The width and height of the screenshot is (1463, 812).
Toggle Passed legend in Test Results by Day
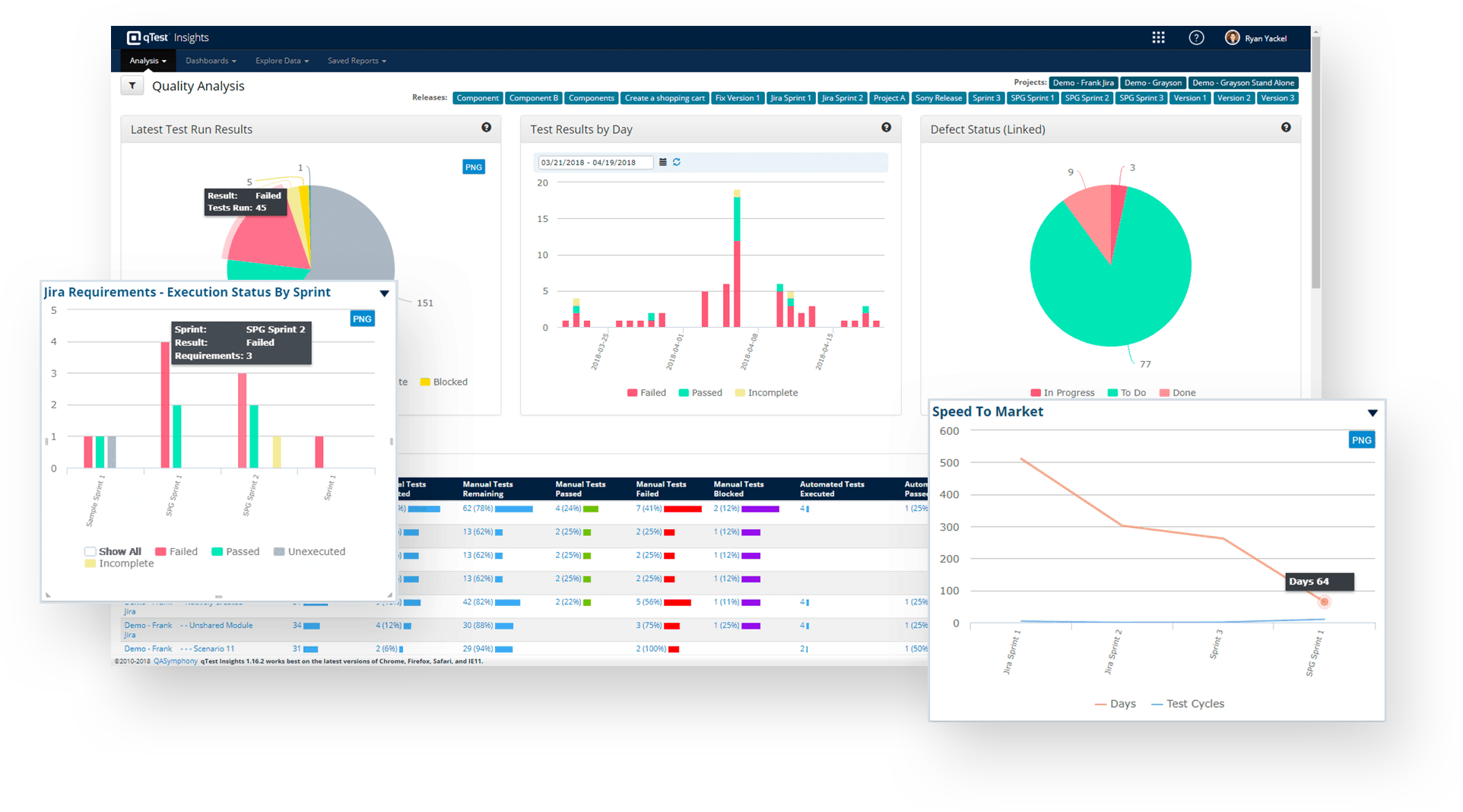tap(700, 392)
